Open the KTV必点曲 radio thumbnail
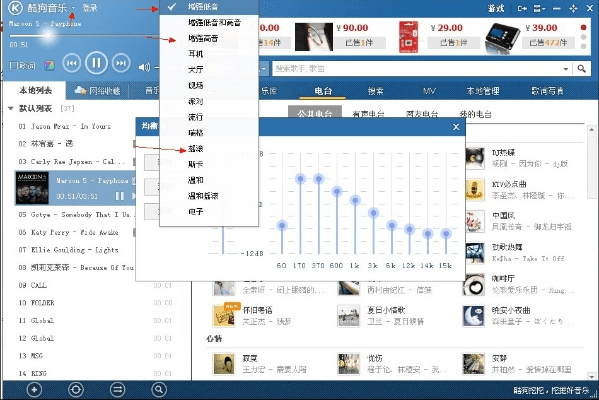The image size is (599, 400). 475,189
